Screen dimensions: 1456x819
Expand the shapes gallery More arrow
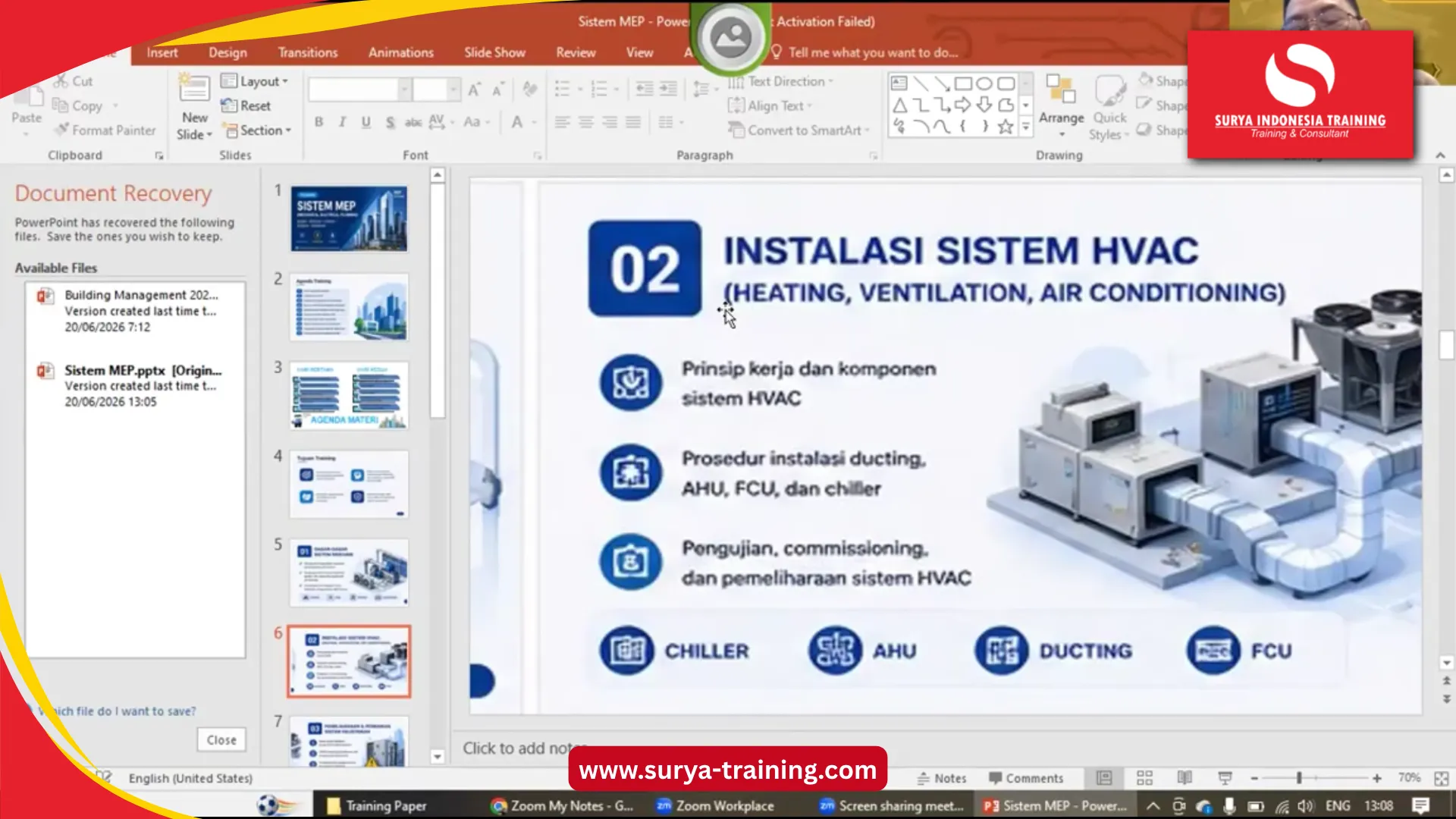1026,127
